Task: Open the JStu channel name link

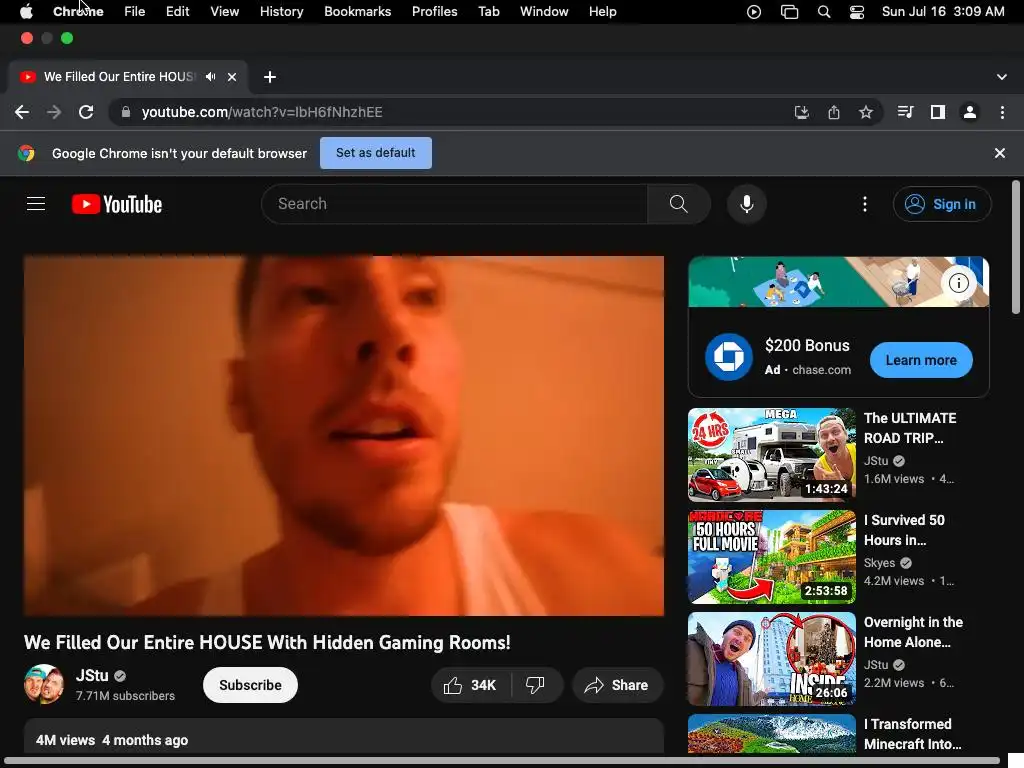Action: pyautogui.click(x=92, y=675)
